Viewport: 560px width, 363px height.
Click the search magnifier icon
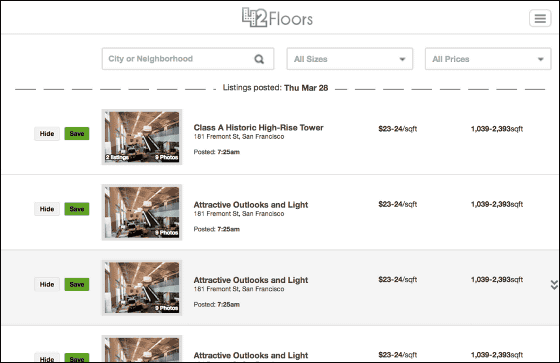tap(259, 59)
